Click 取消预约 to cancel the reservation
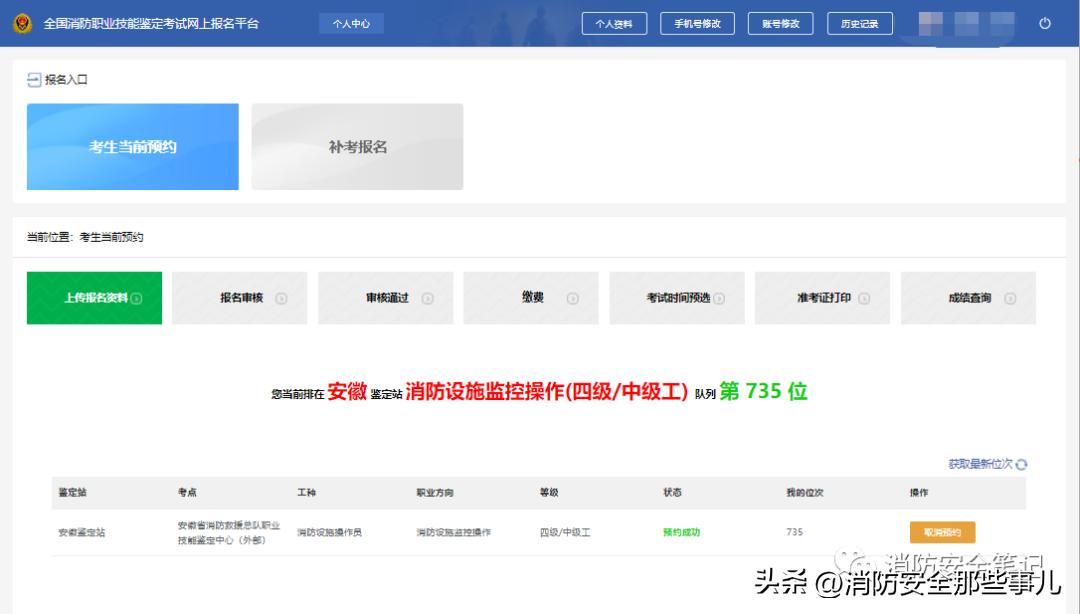The image size is (1080, 614). tap(941, 532)
